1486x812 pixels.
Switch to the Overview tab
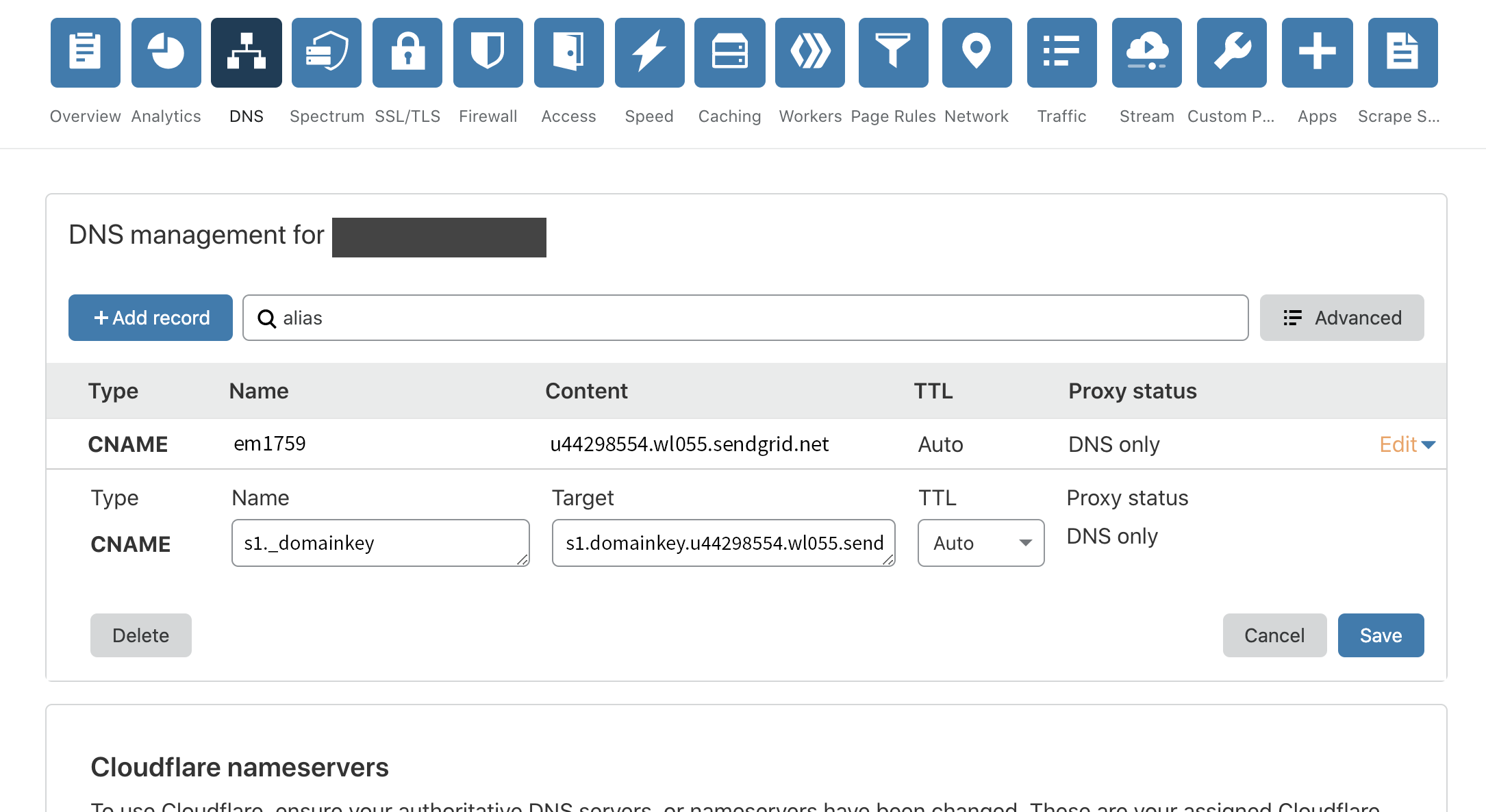coord(86,53)
